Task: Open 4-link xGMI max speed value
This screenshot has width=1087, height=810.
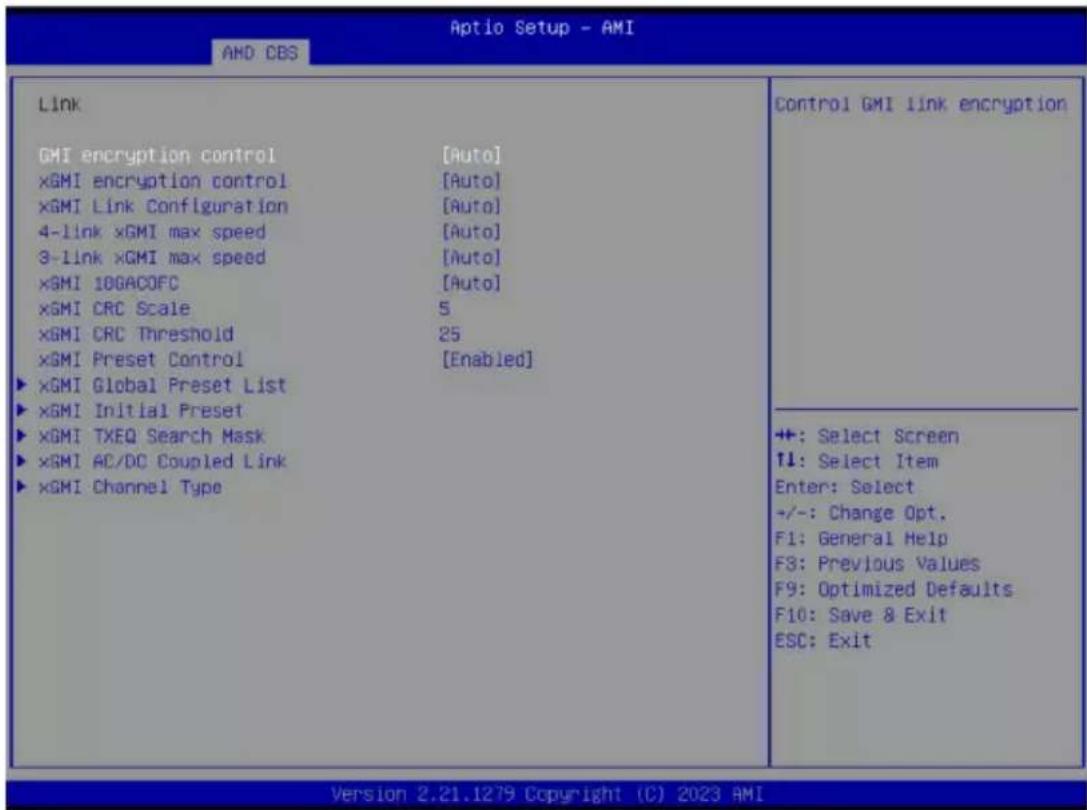Action: 471,232
